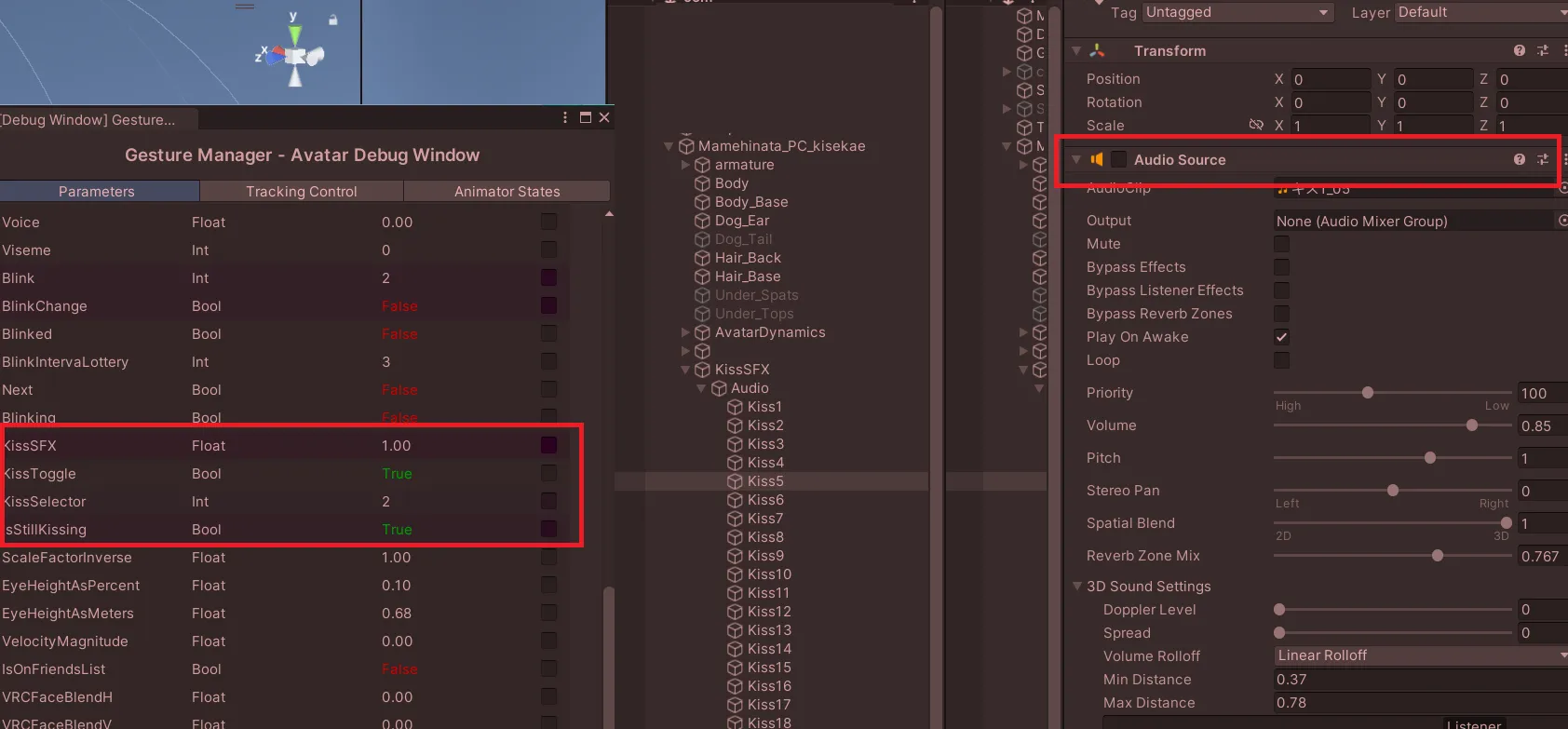Expand the armature object in hierarchy
The image size is (1568, 729).
click(x=686, y=165)
